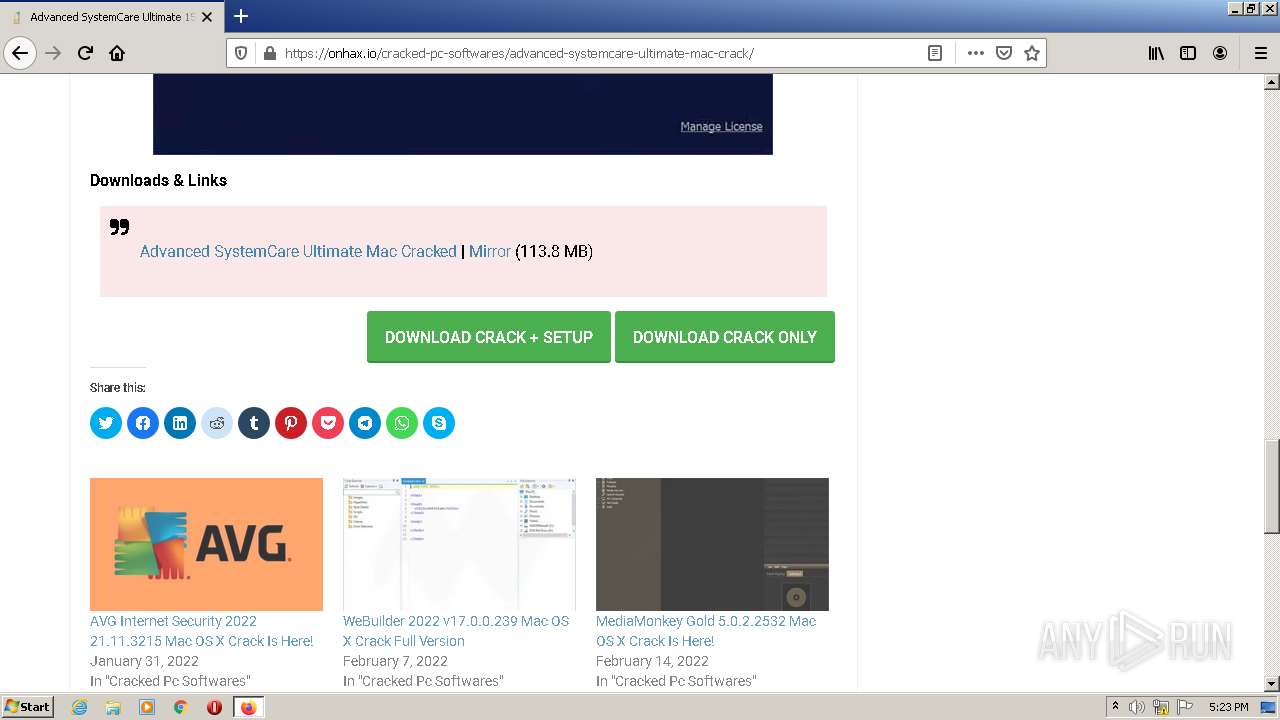Screen dimensions: 1280x720
Task: Click the Manage License link
Action: pos(721,126)
